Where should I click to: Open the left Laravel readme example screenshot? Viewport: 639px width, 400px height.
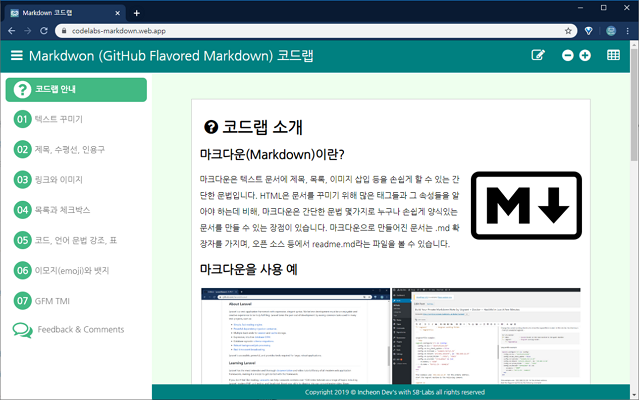tap(295, 336)
